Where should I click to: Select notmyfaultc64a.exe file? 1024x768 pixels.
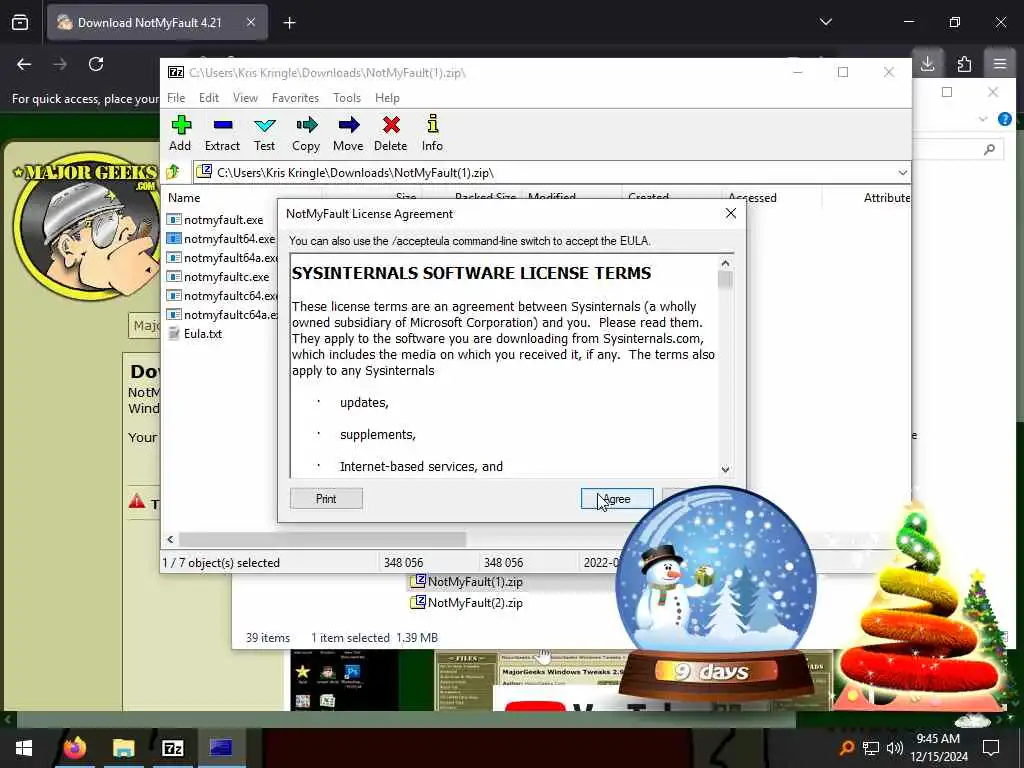click(x=222, y=315)
